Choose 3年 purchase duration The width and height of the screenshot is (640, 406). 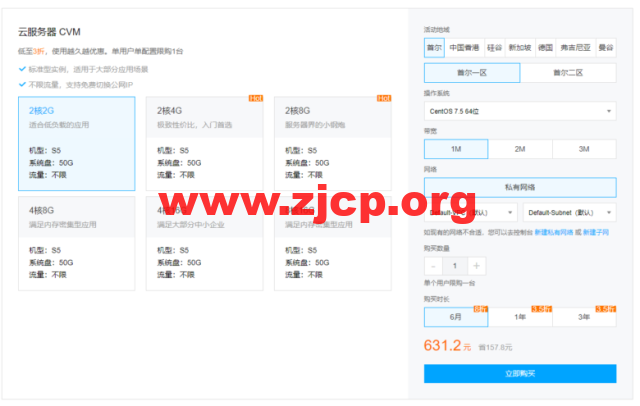click(584, 317)
